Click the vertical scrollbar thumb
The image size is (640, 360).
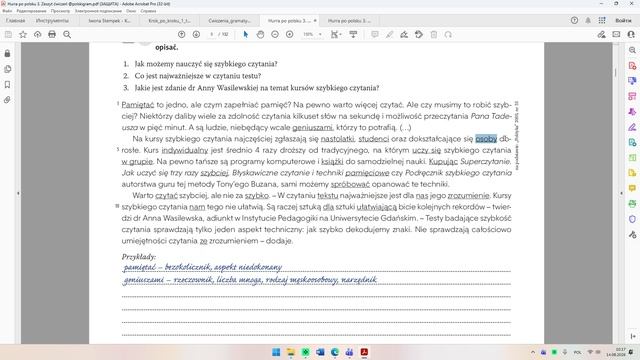point(616,72)
